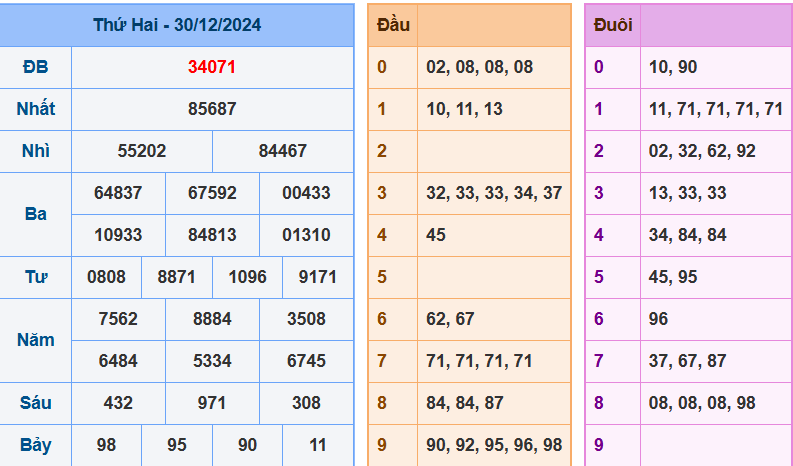The width and height of the screenshot is (793, 466).
Task: Click the Năm prize number 5334
Action: point(212,361)
